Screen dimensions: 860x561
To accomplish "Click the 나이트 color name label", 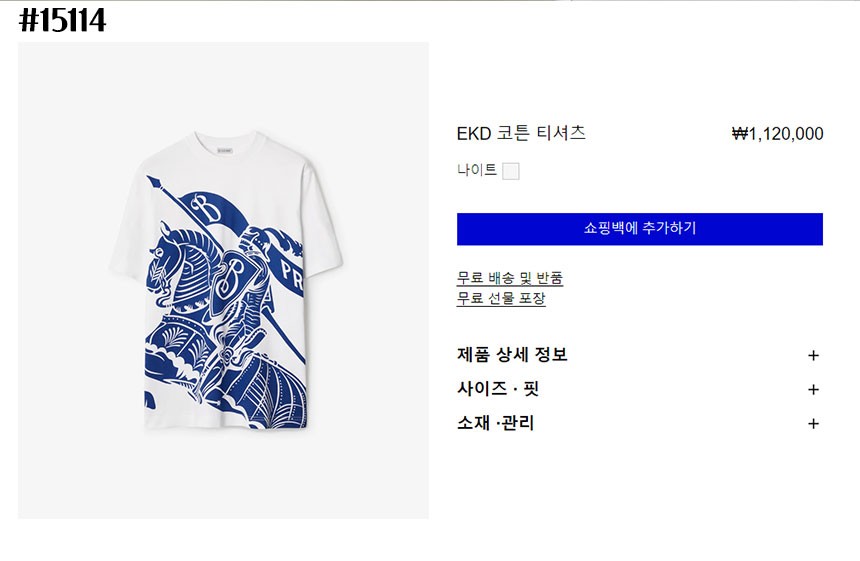I will click(x=477, y=170).
